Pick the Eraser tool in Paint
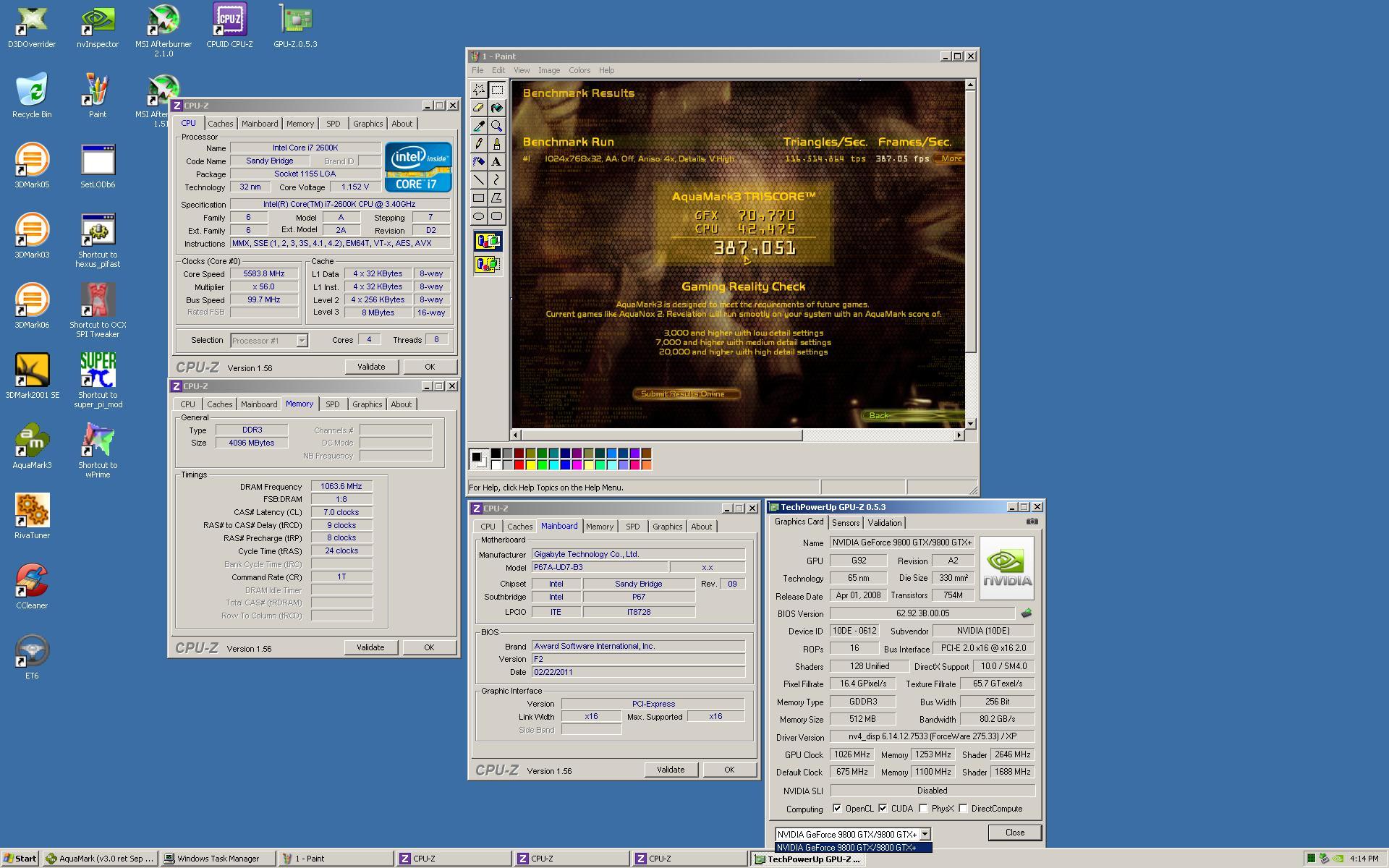This screenshot has width=1389, height=868. 478,108
